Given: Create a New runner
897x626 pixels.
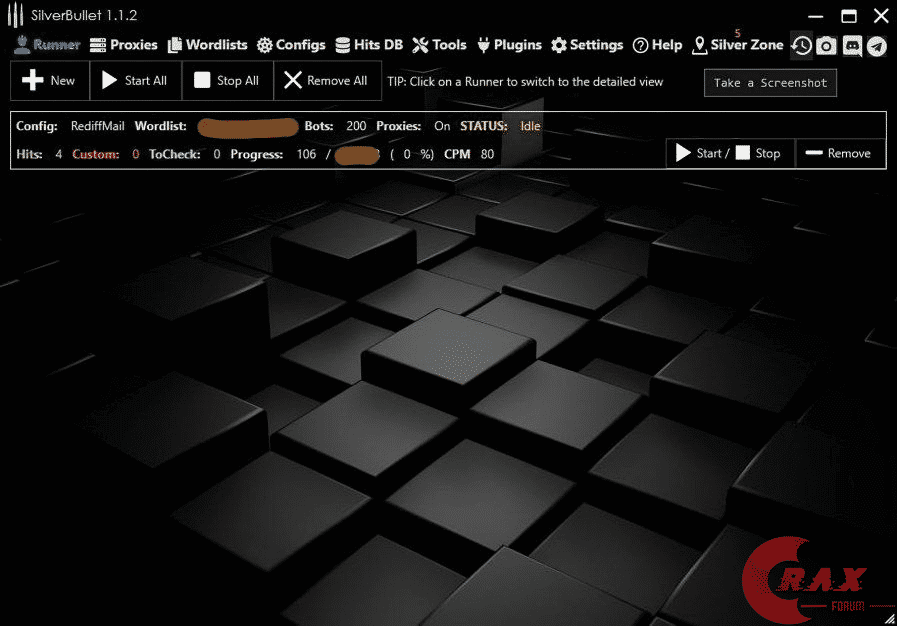Looking at the screenshot, I should [x=50, y=81].
